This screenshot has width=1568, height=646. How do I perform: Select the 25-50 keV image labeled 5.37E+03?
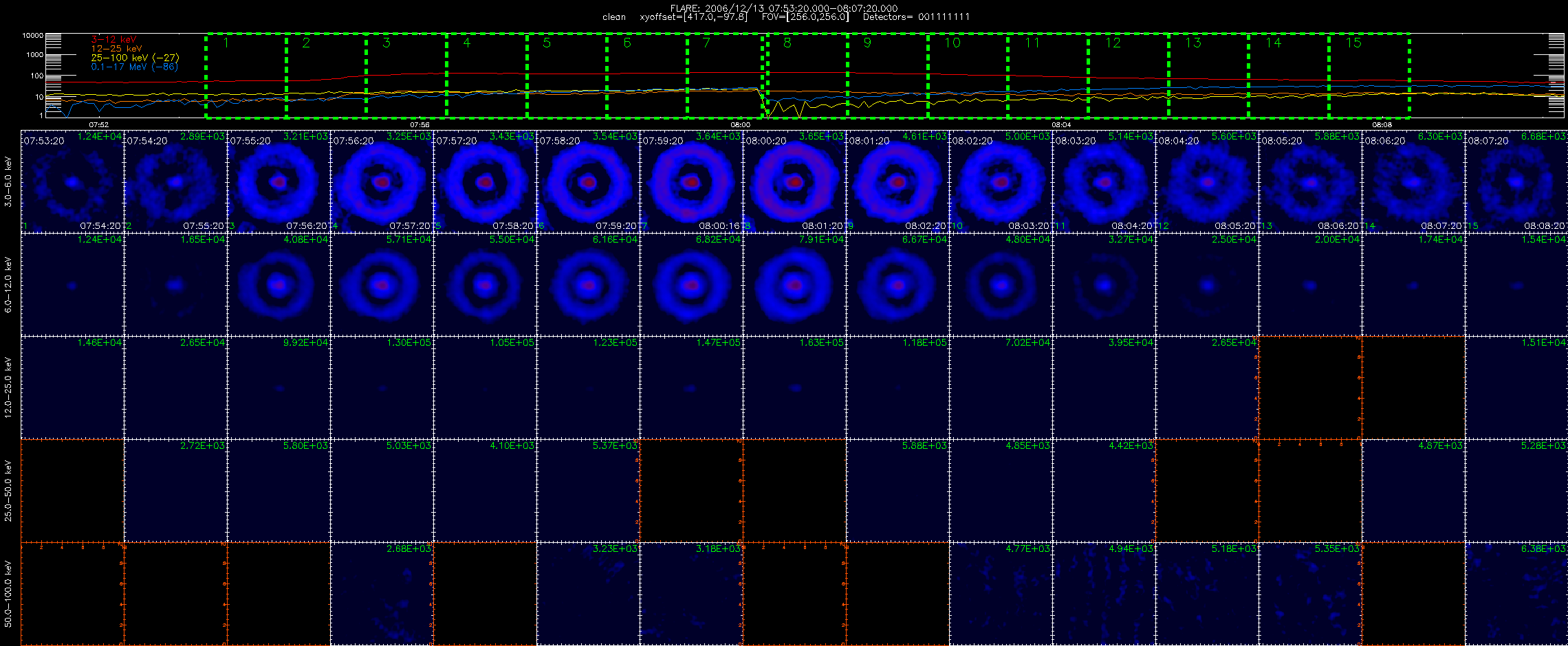[588, 491]
